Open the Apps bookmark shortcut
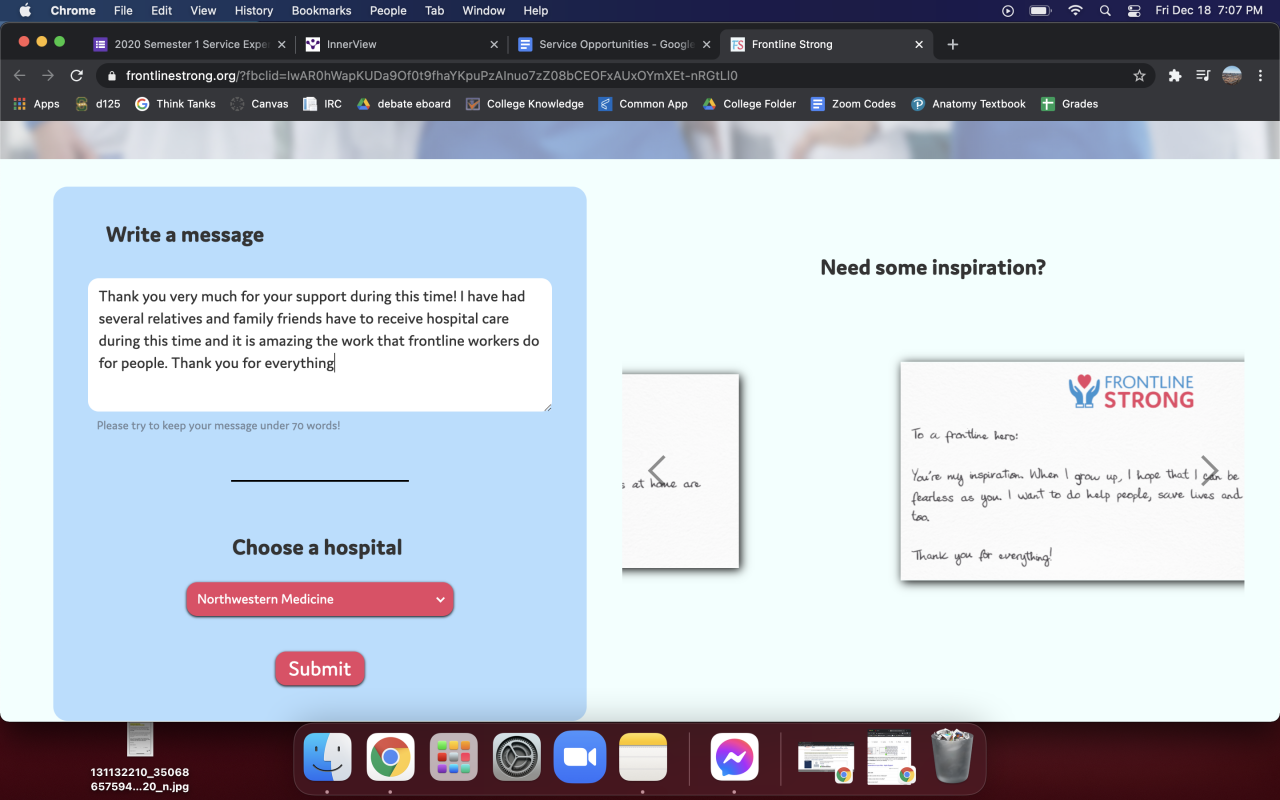1280x800 pixels. (x=36, y=104)
